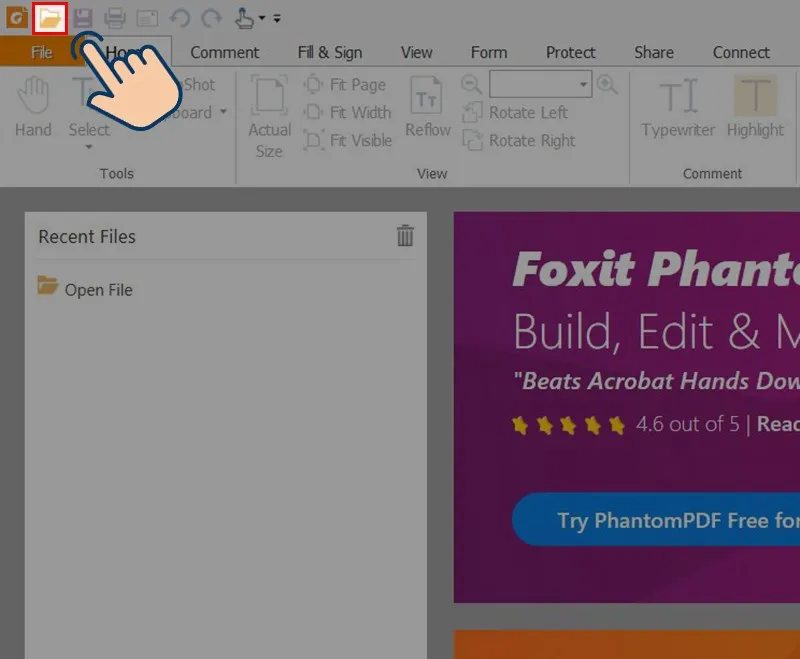Image resolution: width=800 pixels, height=659 pixels.
Task: Clear Recent Files using the trash icon
Action: [x=404, y=236]
